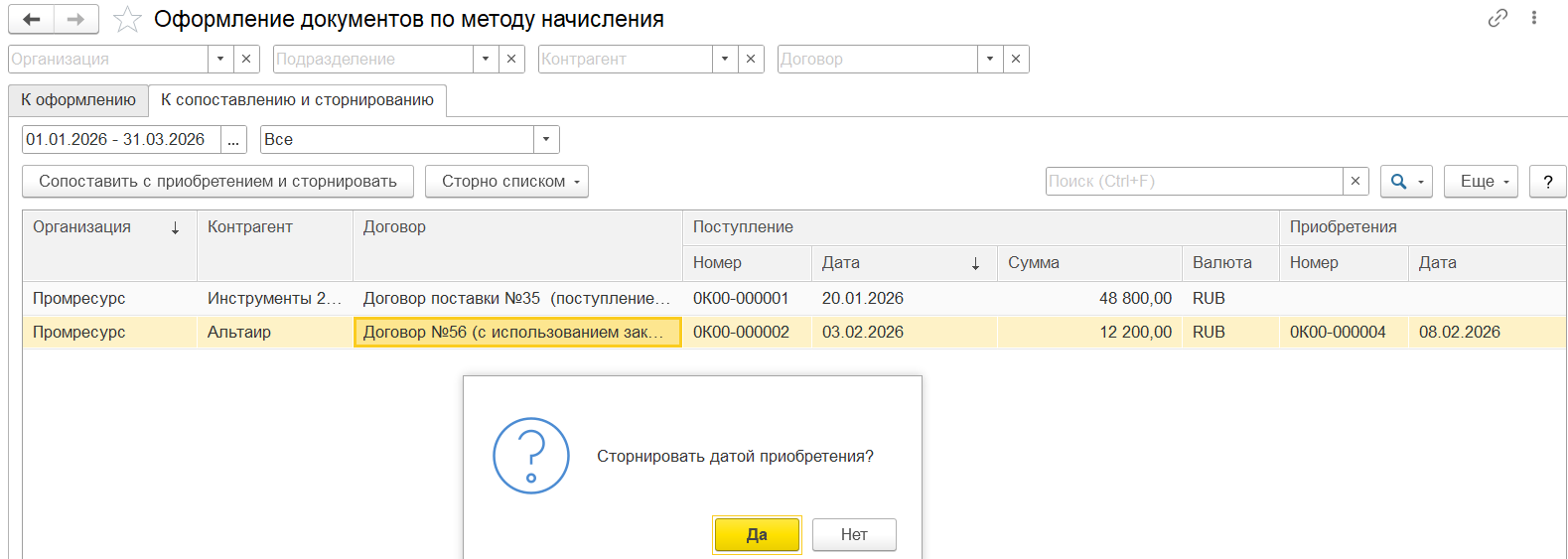Clear the search box text
This screenshot has height=559, width=1568.
pos(1355,181)
